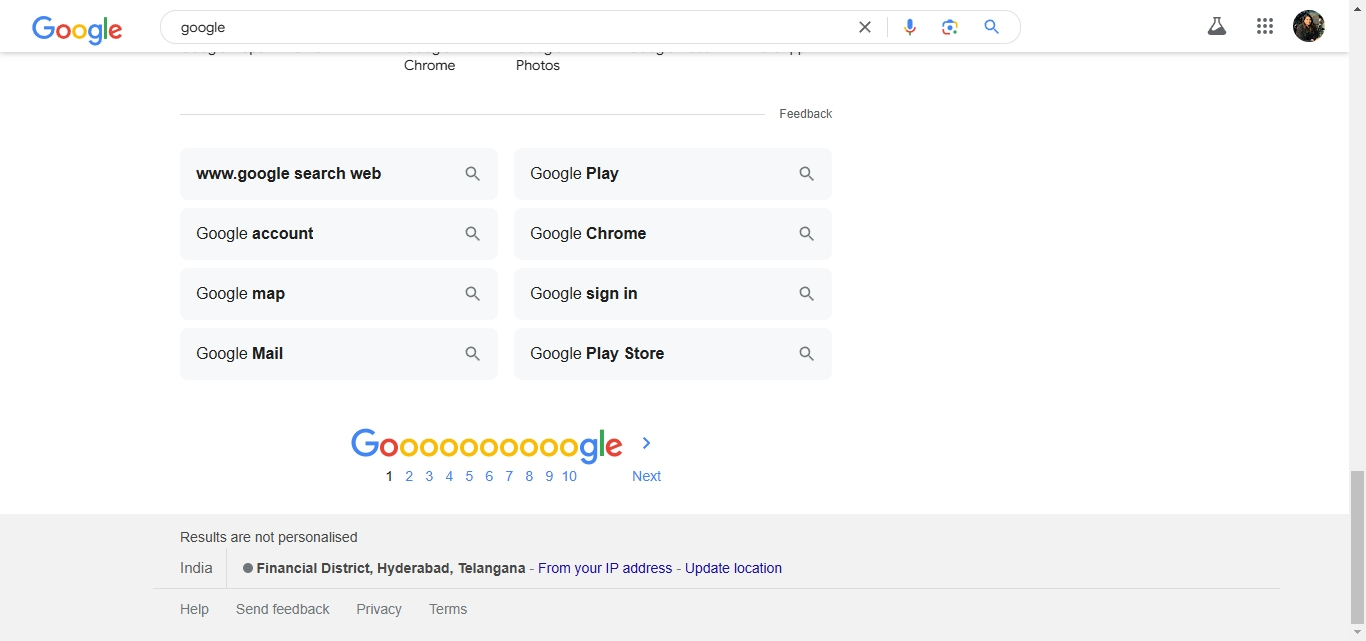Image resolution: width=1366 pixels, height=641 pixels.
Task: Click magnifier icon beside 'Google Chrome'
Action: click(807, 234)
